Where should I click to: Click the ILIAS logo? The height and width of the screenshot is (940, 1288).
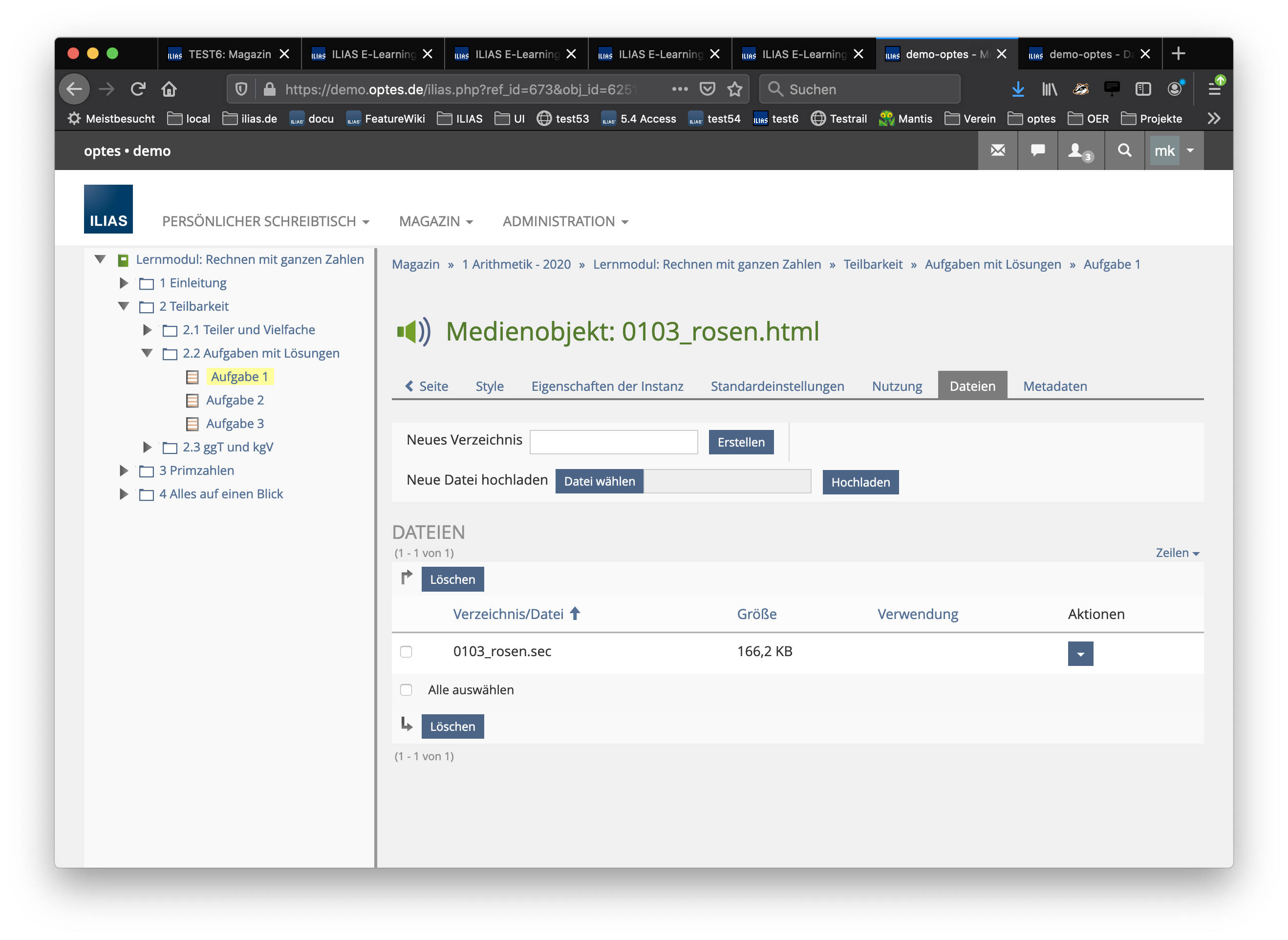[108, 209]
